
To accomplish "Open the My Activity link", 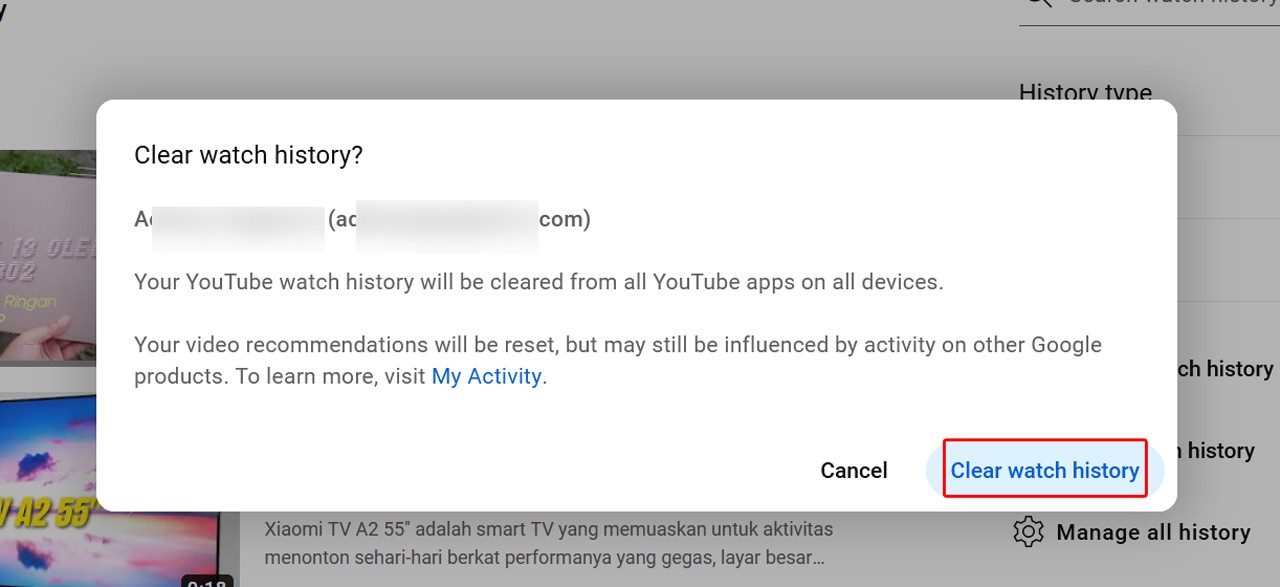I will tap(486, 376).
